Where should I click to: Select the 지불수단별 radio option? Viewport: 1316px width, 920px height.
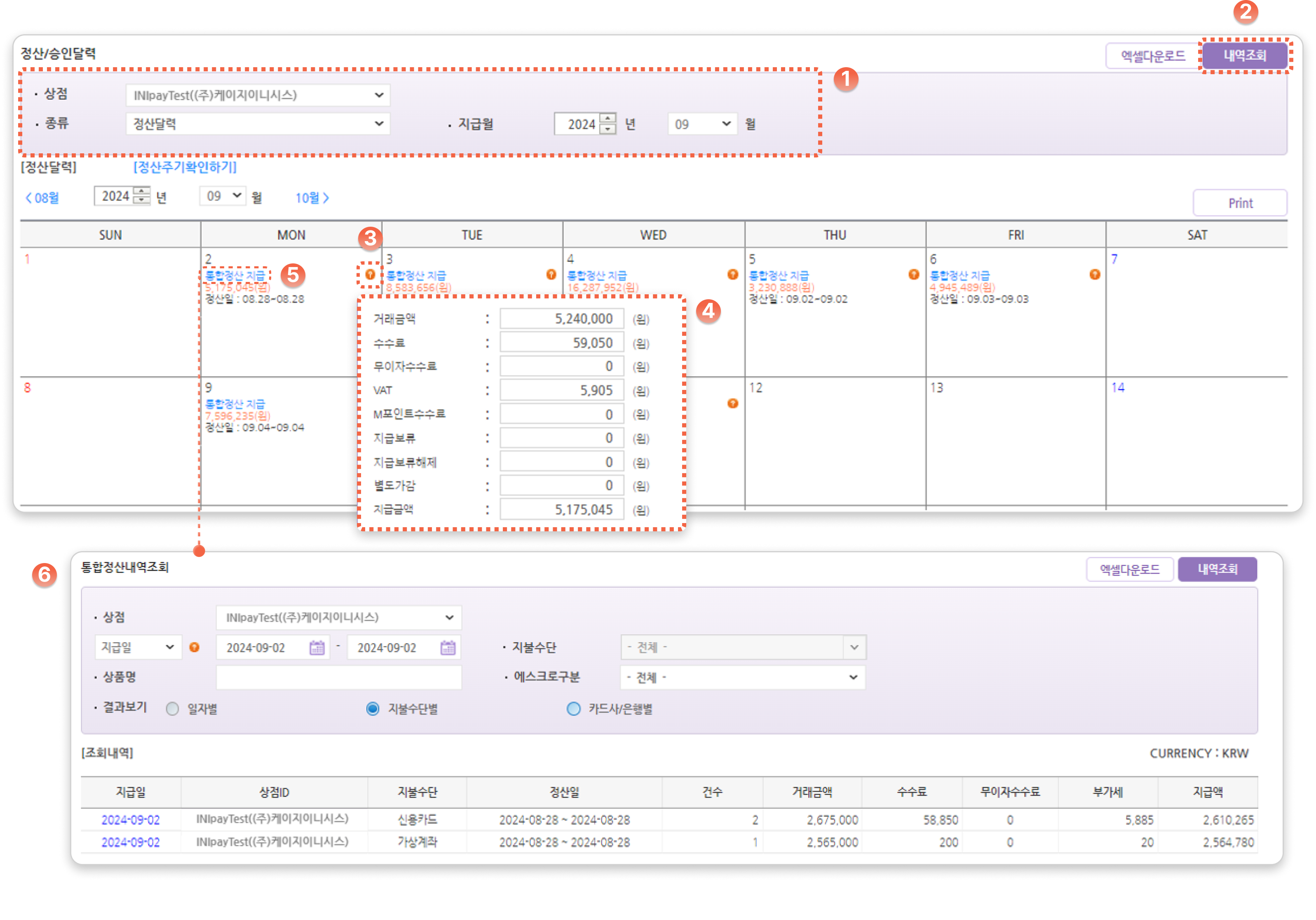click(373, 709)
